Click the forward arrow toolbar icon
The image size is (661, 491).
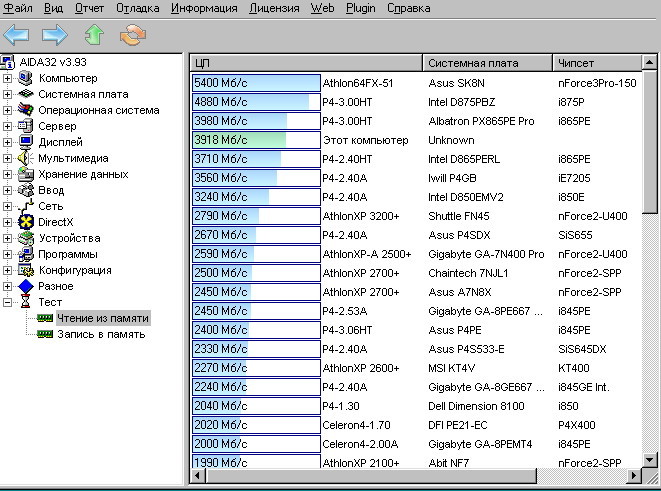[54, 36]
